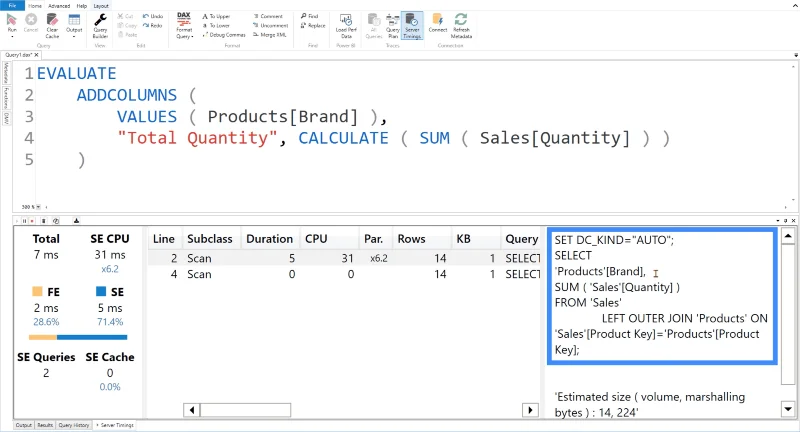Screen dimensions: 800x432
Task: Clear the cache
Action: click(52, 26)
